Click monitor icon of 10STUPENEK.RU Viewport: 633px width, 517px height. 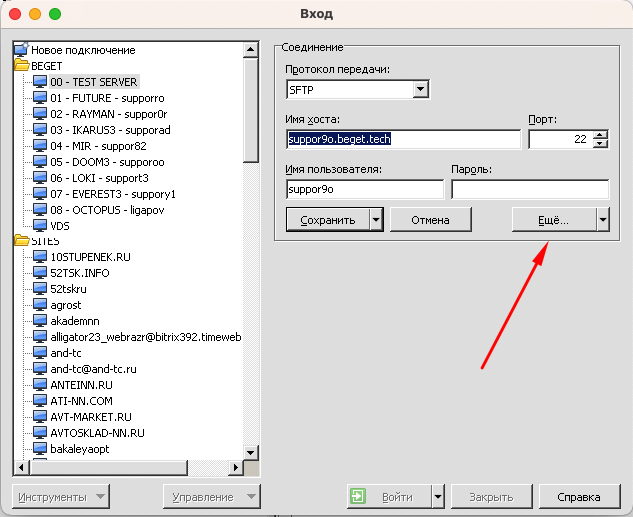click(40, 257)
